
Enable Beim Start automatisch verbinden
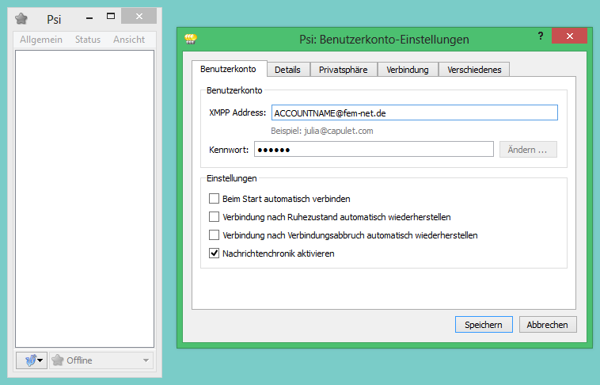click(x=214, y=199)
